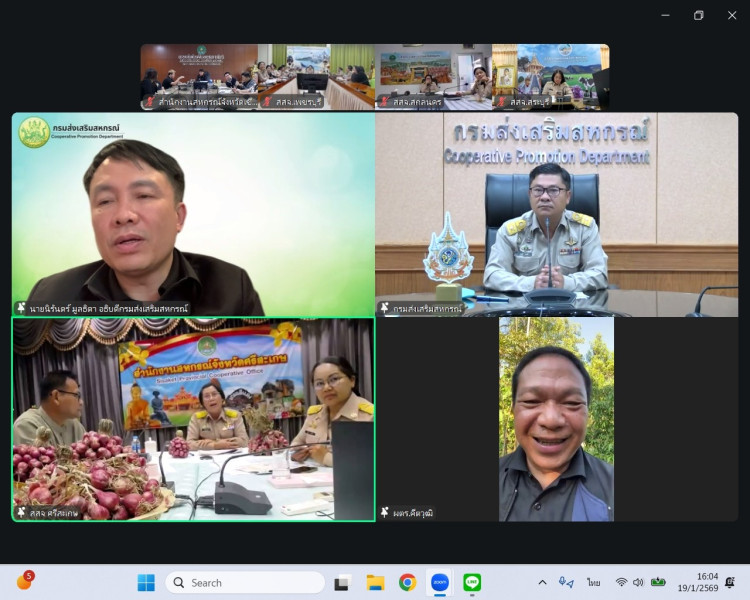Open Task View in the taskbar

pos(342,582)
